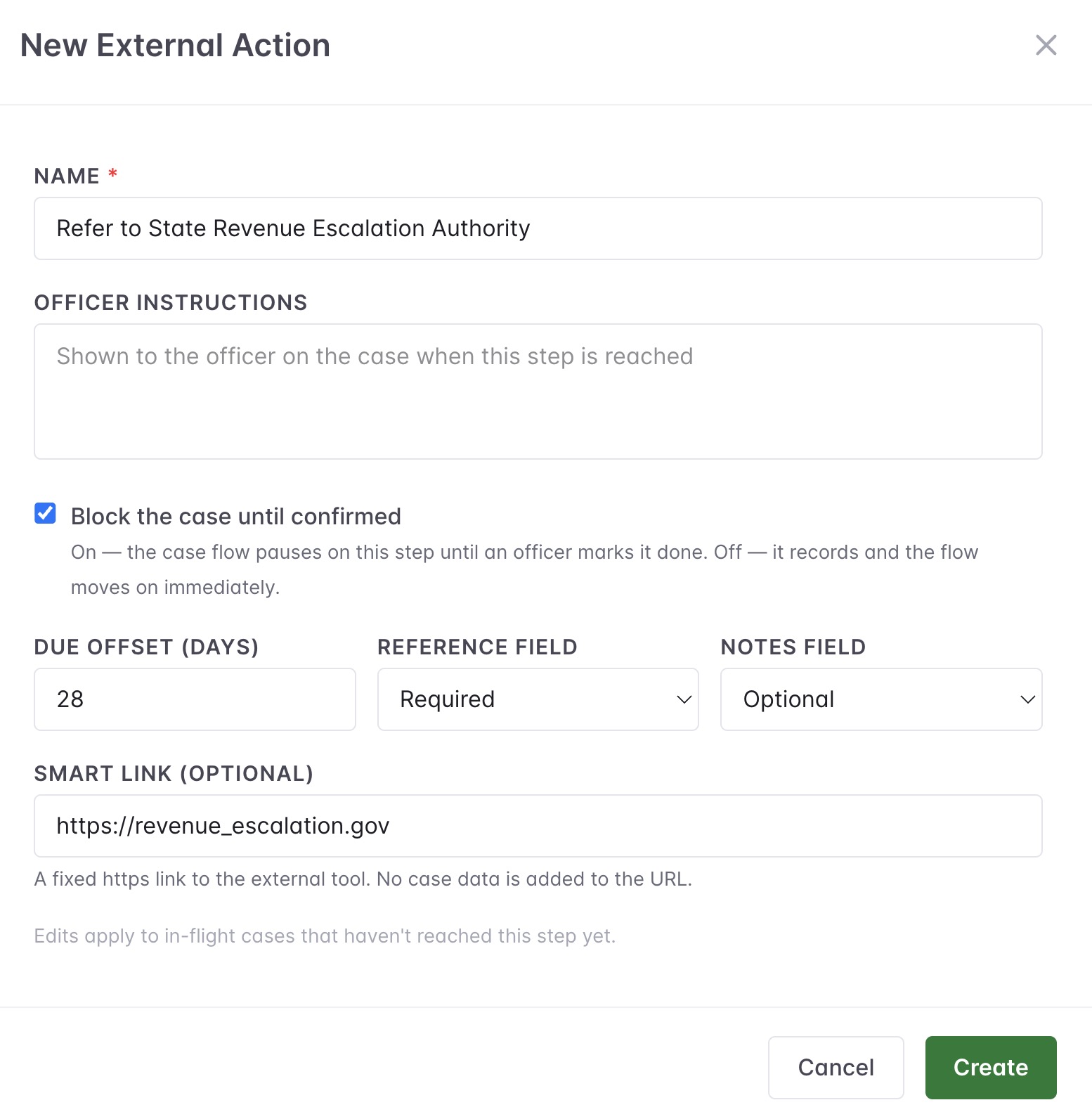Image resolution: width=1092 pixels, height=1119 pixels.
Task: Click the 'Edits apply to in-flight cases' note
Action: [x=325, y=936]
